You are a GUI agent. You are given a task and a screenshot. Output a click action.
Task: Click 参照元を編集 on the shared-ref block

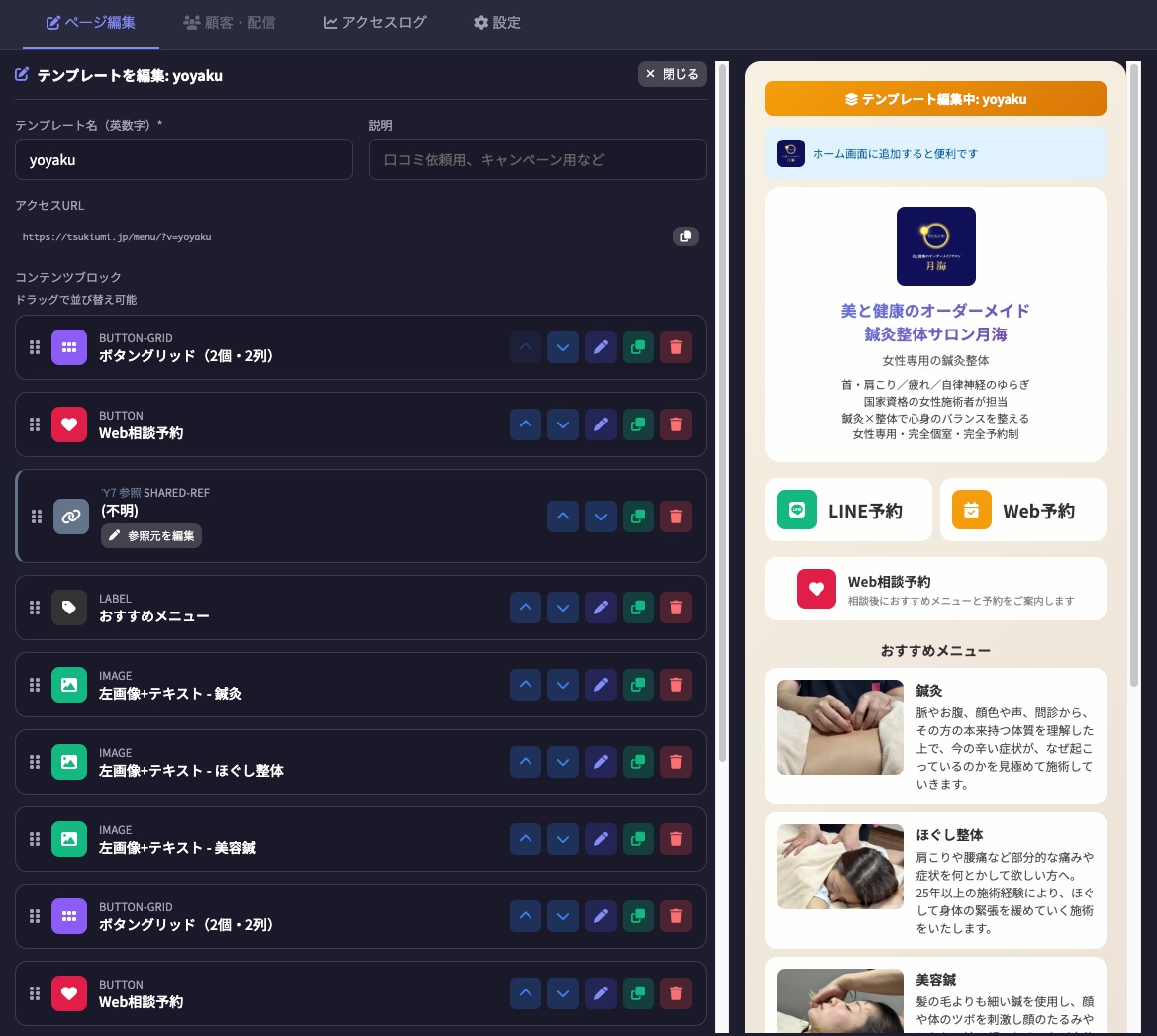[151, 535]
